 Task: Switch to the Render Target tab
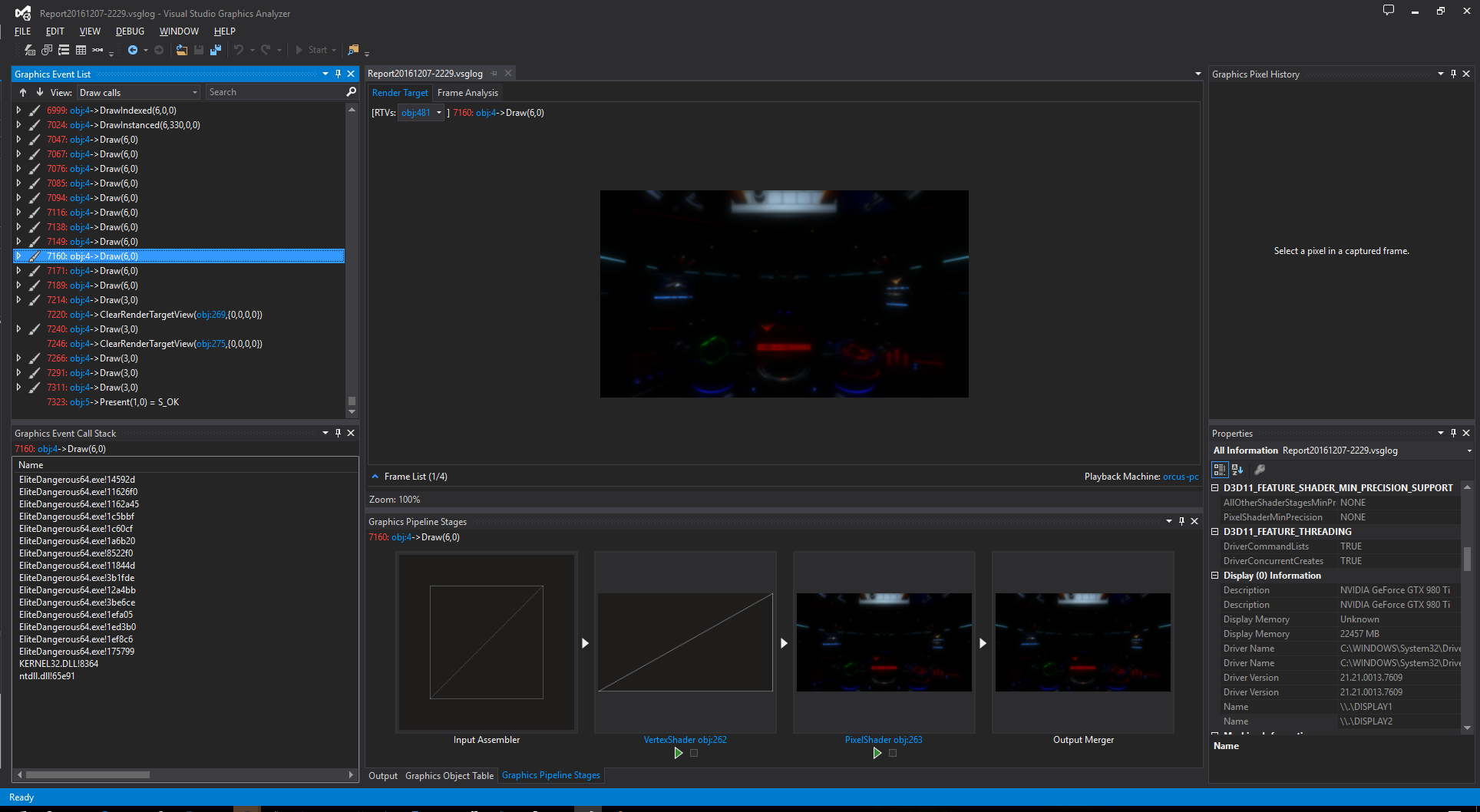click(400, 93)
